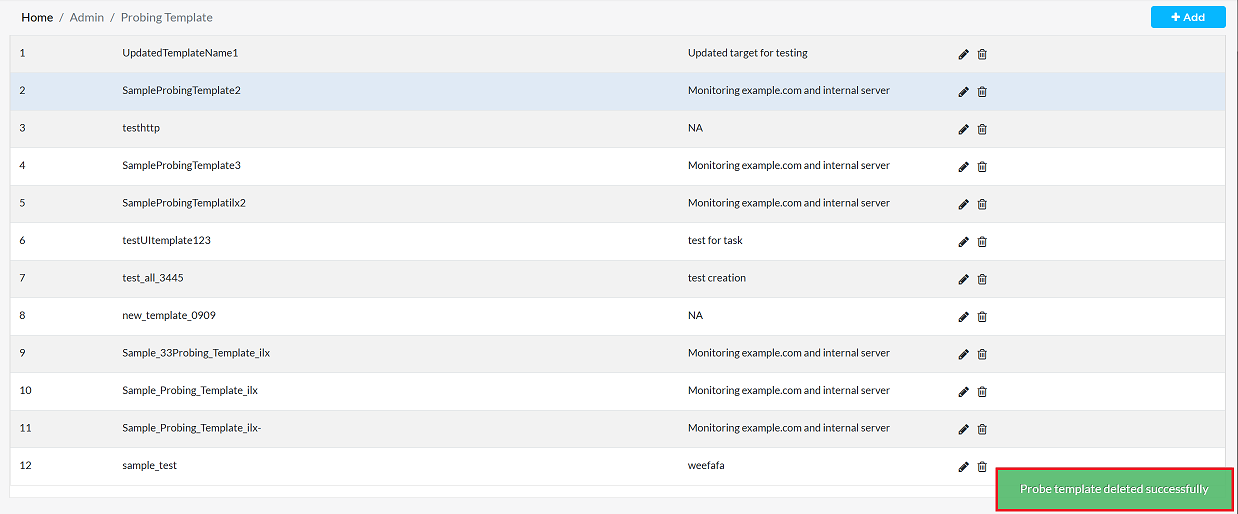The width and height of the screenshot is (1238, 514).
Task: Remove SampleProbingTemplatilx2 using trash icon
Action: tap(982, 204)
